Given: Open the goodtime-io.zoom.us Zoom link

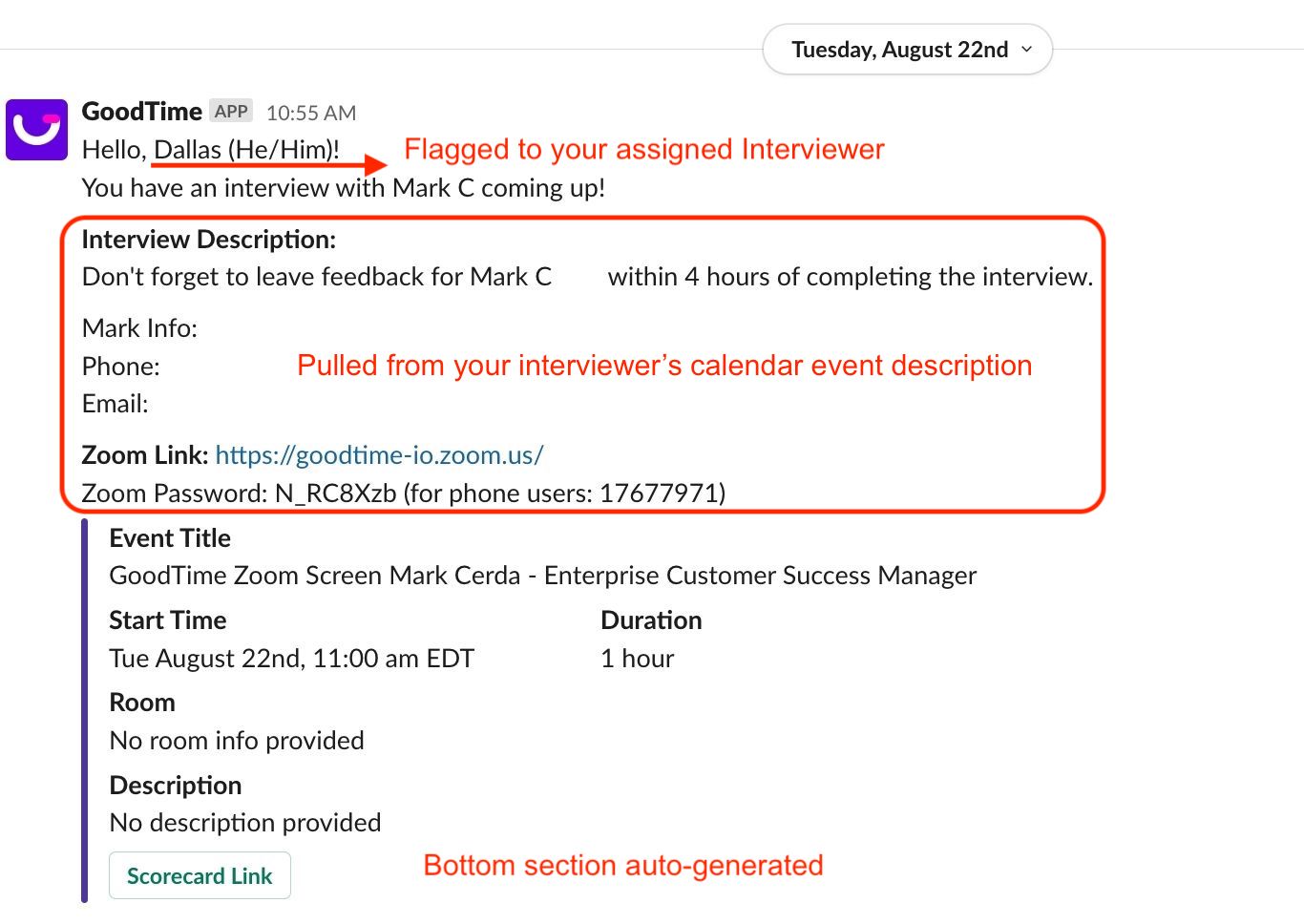Looking at the screenshot, I should [x=379, y=455].
